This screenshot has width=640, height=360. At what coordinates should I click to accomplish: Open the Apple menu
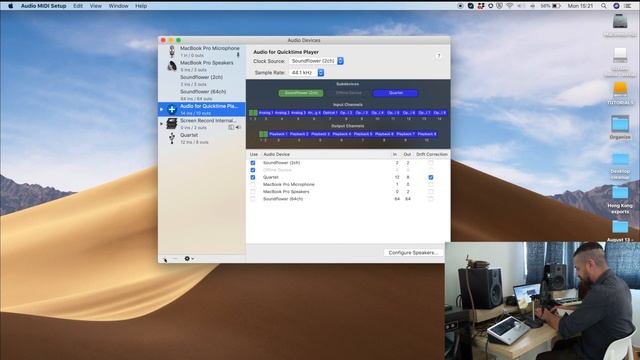pos(11,6)
